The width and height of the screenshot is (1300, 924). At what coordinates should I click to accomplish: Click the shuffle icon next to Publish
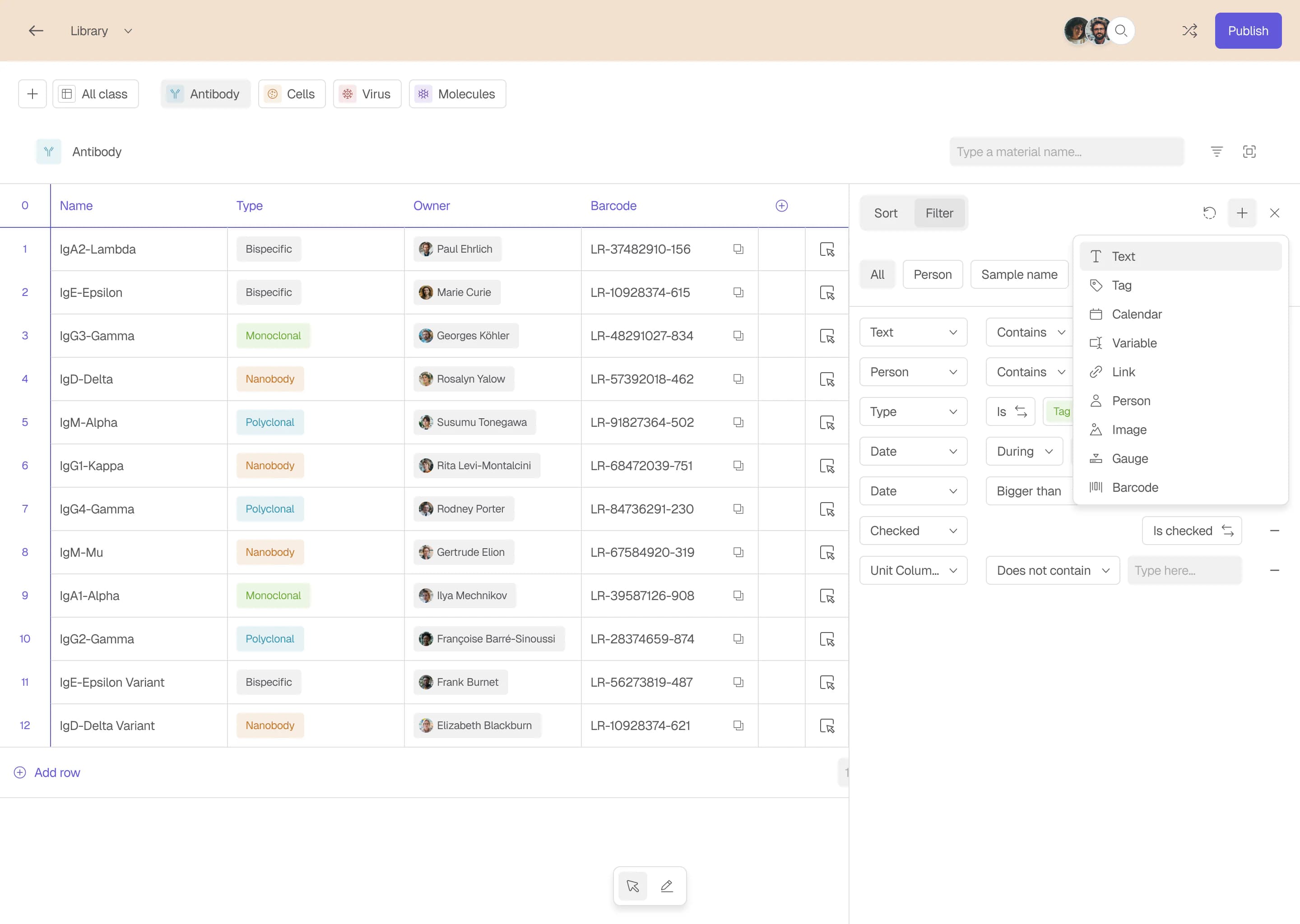(1189, 31)
